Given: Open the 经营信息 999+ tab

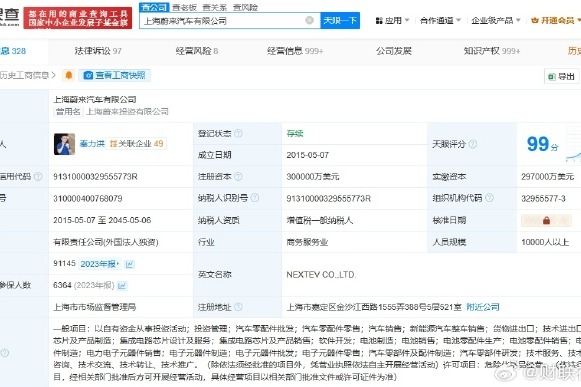Looking at the screenshot, I should coord(295,51).
